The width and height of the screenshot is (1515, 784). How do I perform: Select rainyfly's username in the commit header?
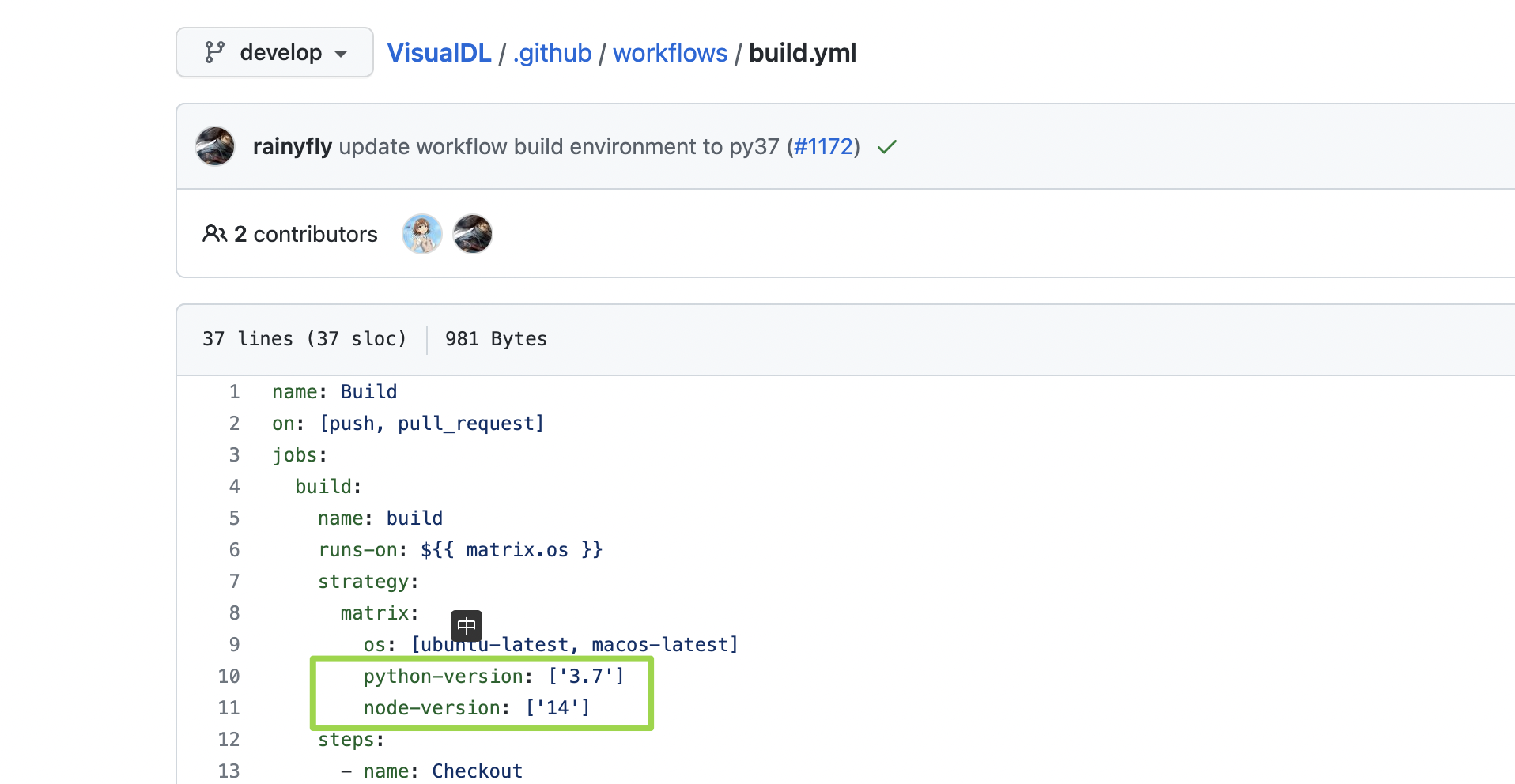tap(292, 146)
